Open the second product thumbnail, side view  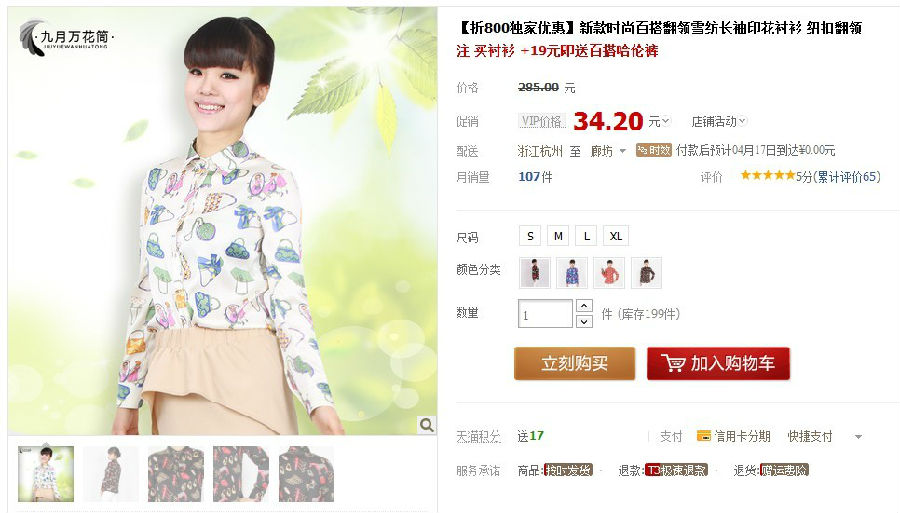[x=111, y=473]
